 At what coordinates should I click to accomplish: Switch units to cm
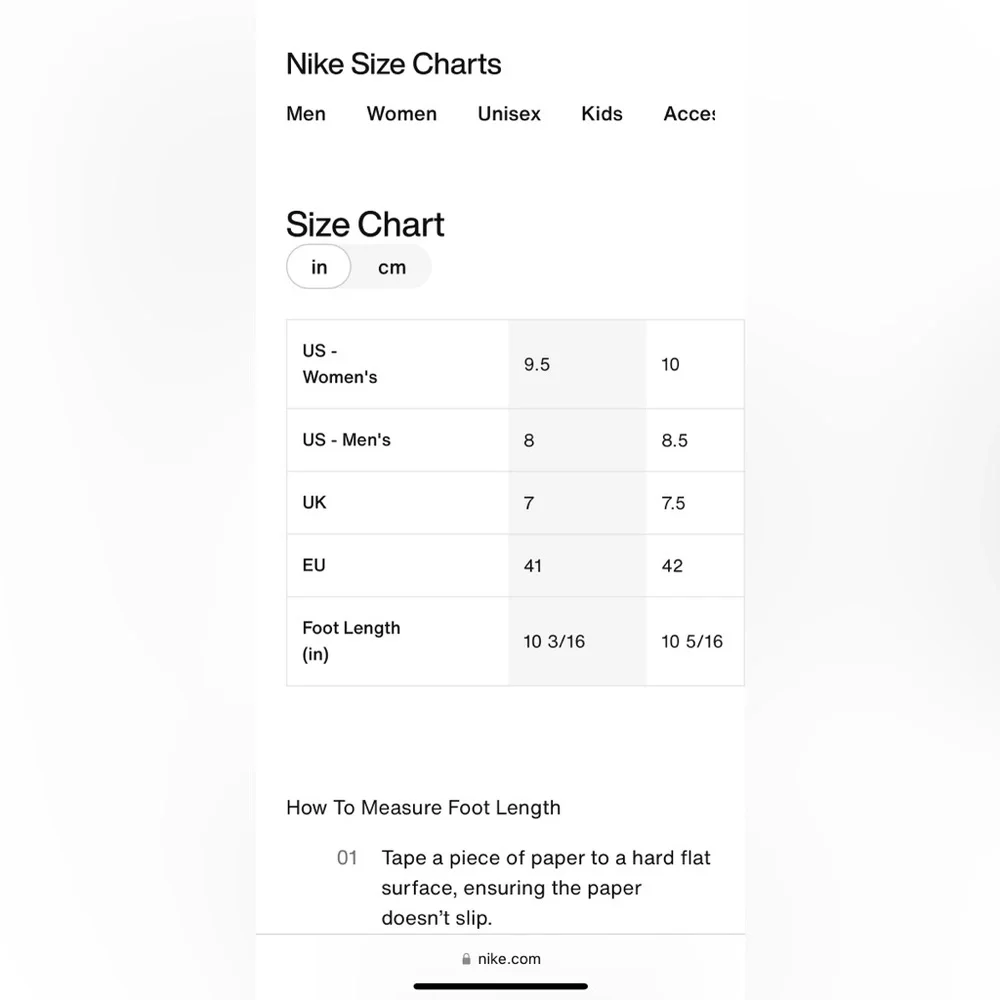392,267
